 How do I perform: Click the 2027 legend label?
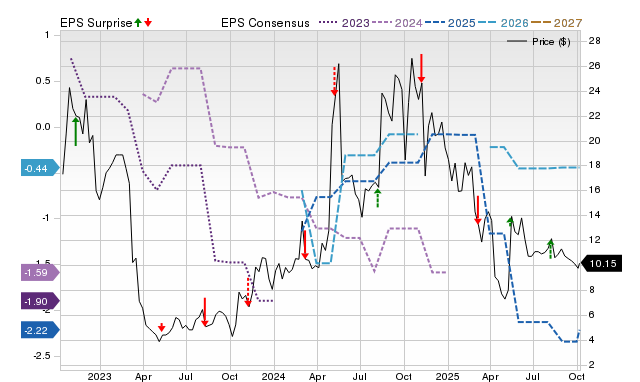coord(568,23)
